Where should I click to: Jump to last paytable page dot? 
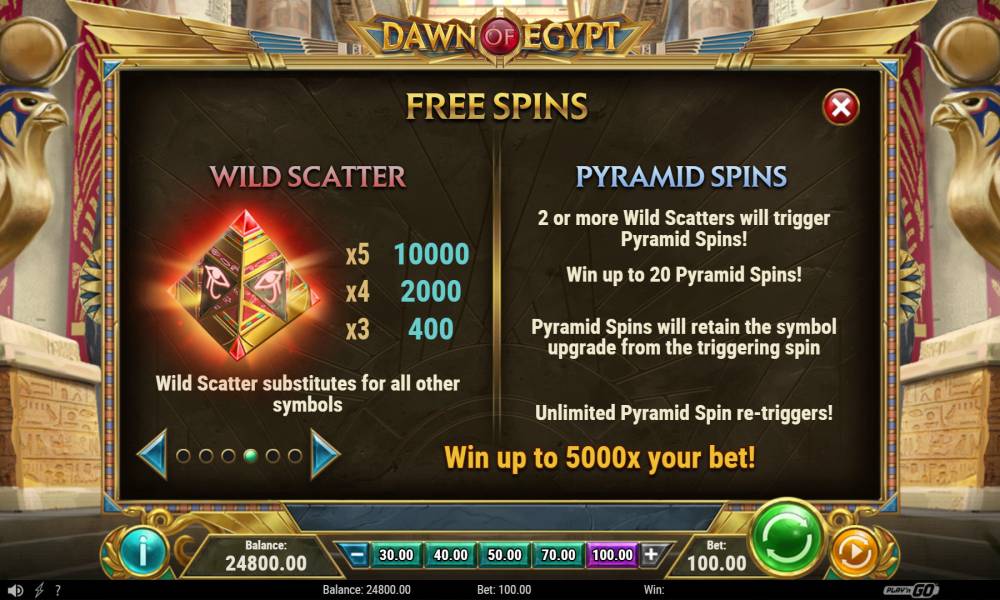295,456
